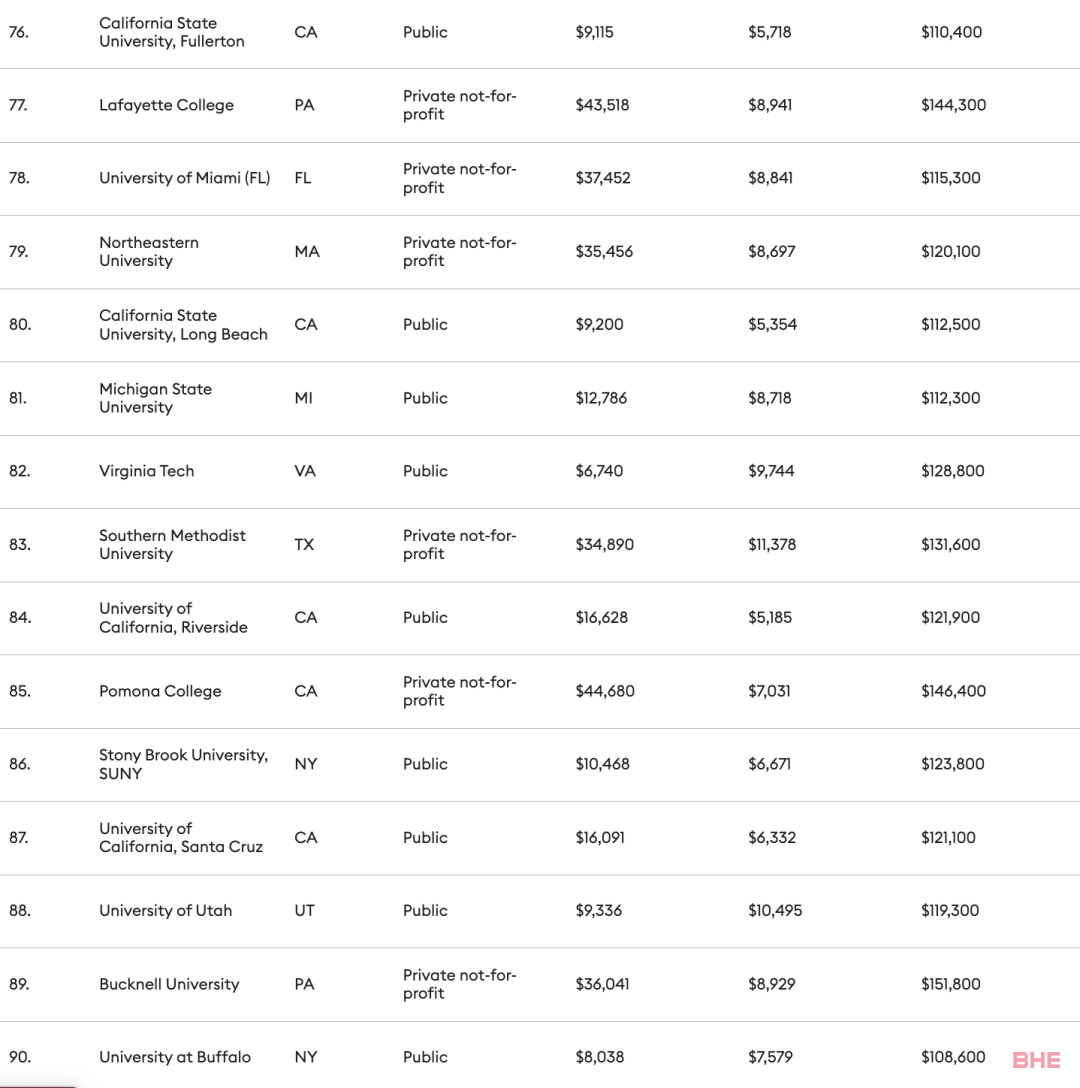The width and height of the screenshot is (1080, 1088).
Task: Select California State University, Fullerton name
Action: coord(171,32)
